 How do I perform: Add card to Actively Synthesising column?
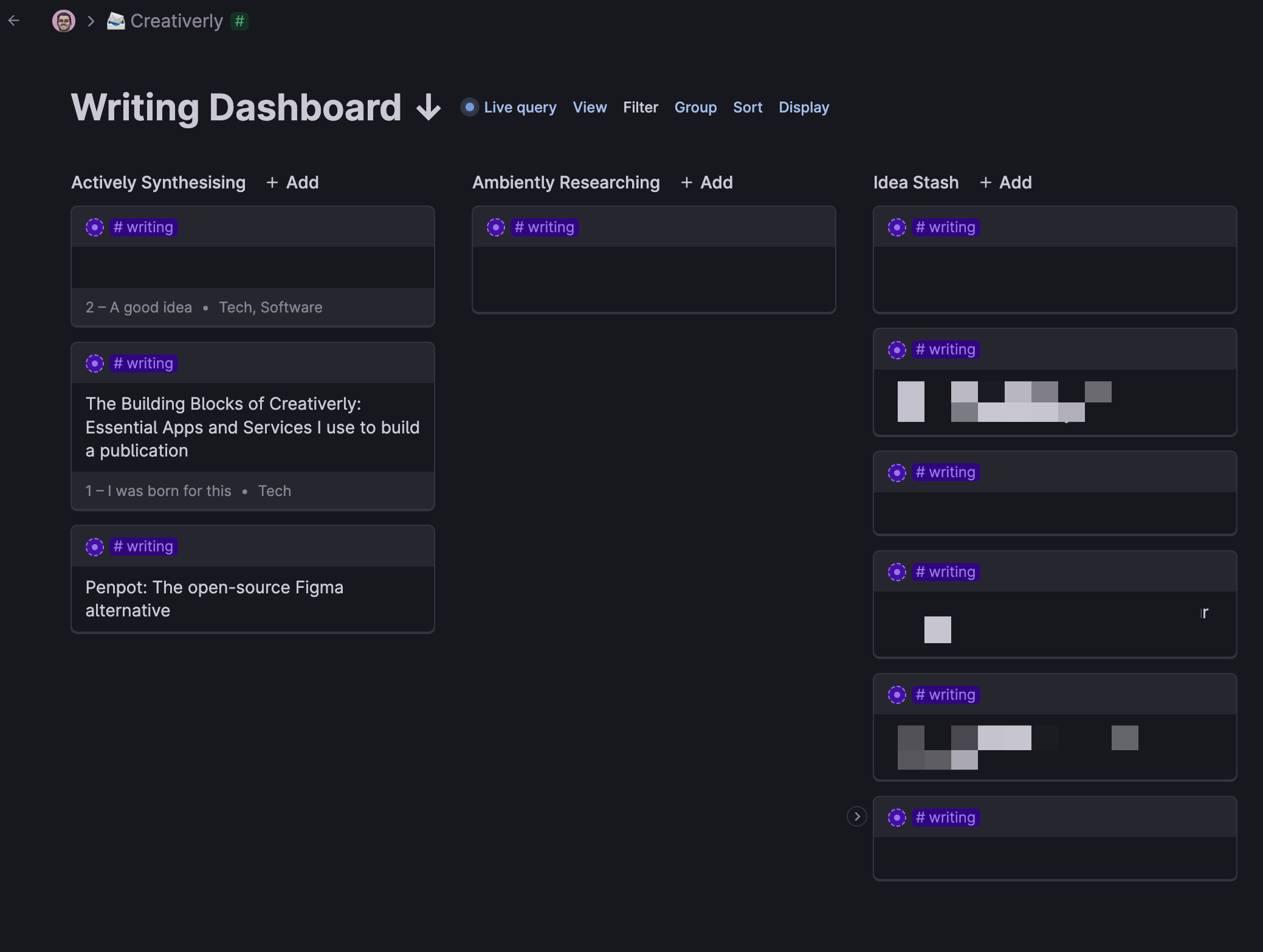293,182
